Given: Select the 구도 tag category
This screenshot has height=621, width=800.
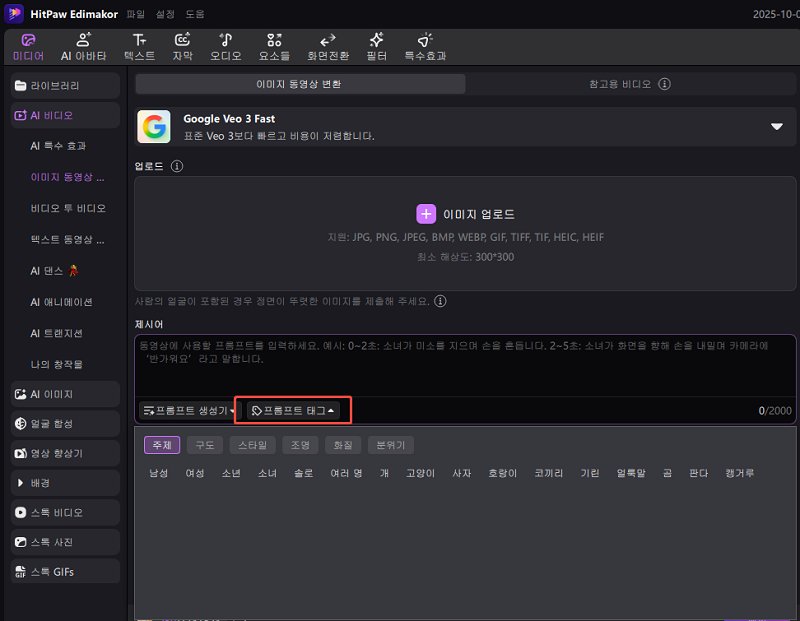Looking at the screenshot, I should pyautogui.click(x=204, y=445).
